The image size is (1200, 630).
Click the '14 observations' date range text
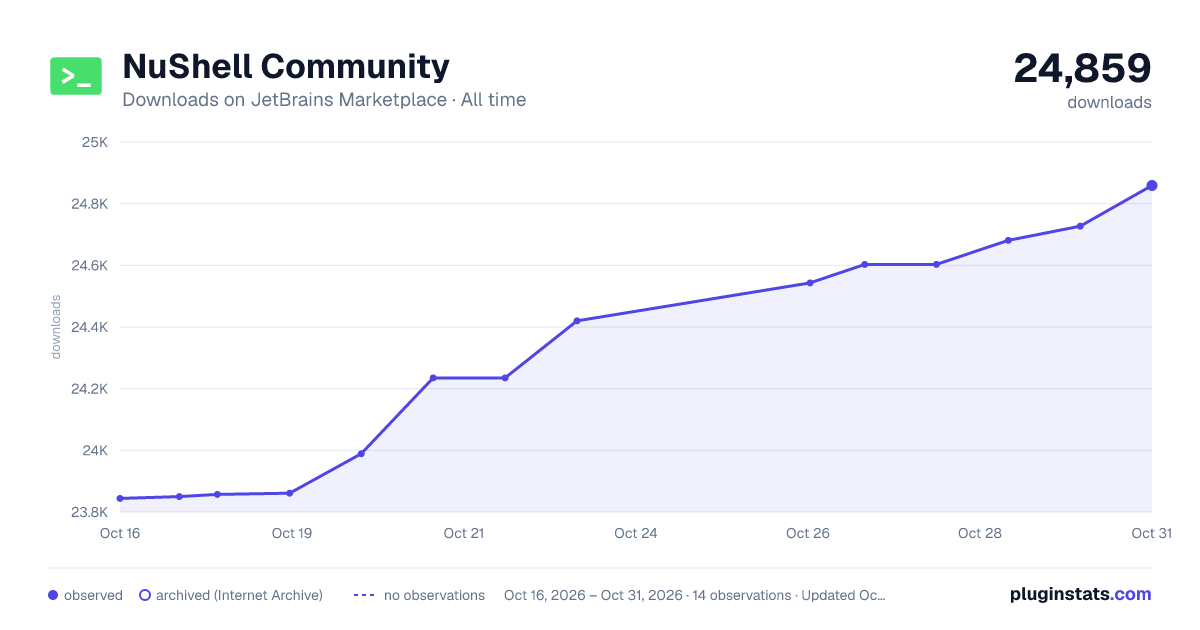pos(695,595)
